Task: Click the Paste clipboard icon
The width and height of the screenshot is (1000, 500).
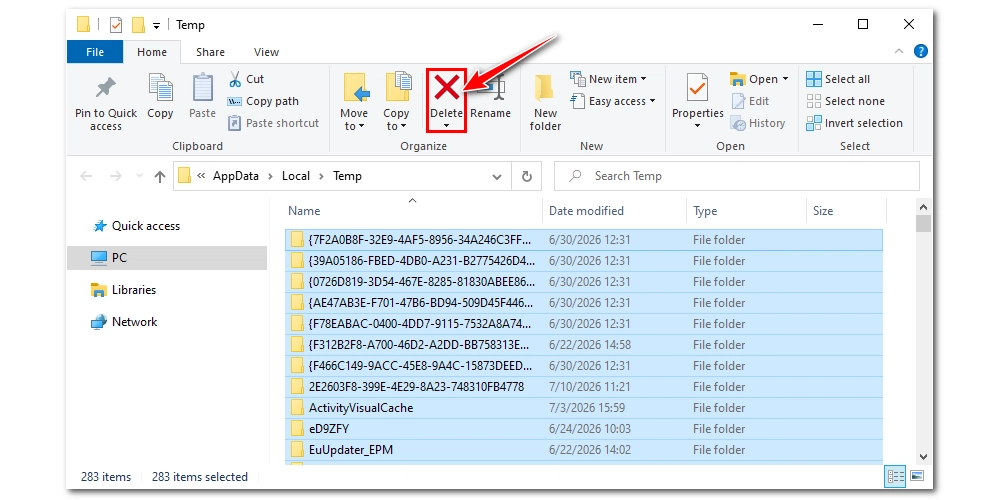Action: [x=202, y=87]
